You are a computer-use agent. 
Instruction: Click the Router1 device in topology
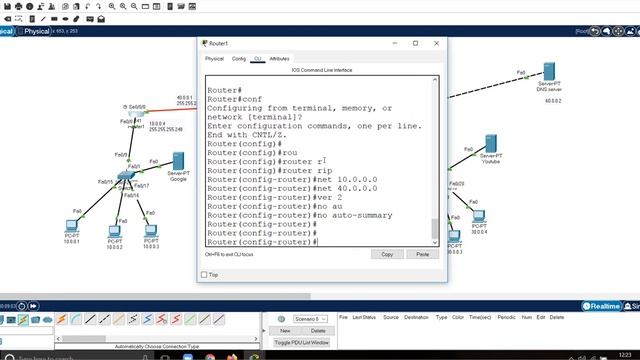(136, 114)
